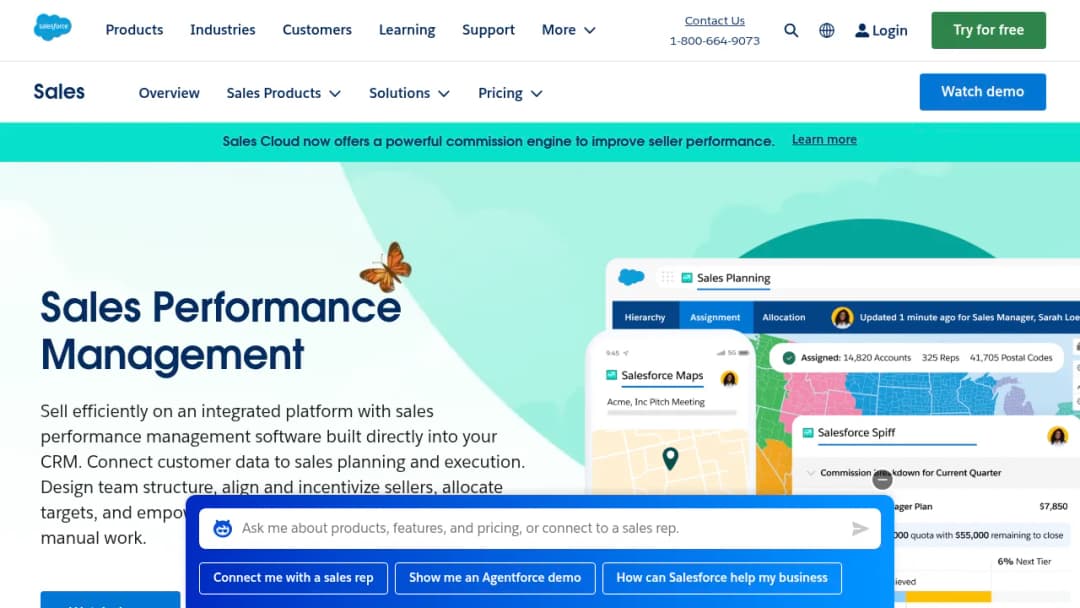Expand the More menu chevron
The width and height of the screenshot is (1080, 608).
tap(590, 30)
